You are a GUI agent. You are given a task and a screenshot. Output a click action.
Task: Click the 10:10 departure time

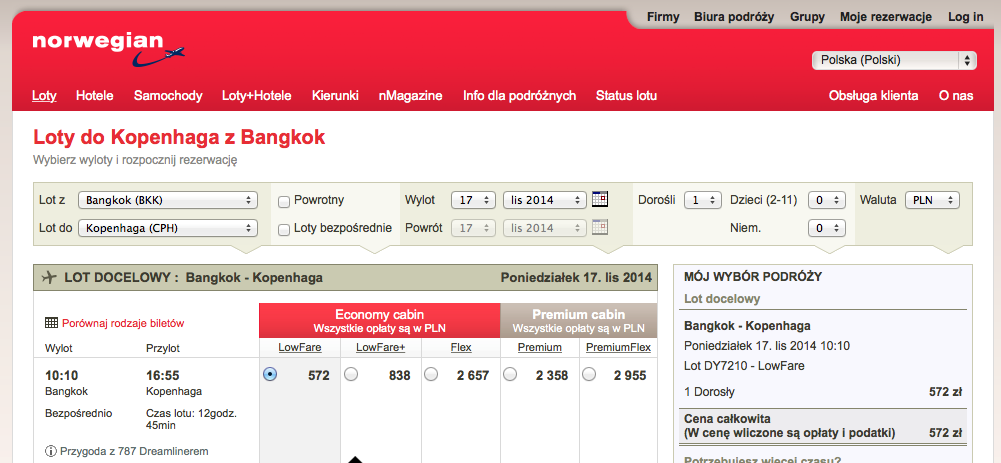[x=61, y=376]
